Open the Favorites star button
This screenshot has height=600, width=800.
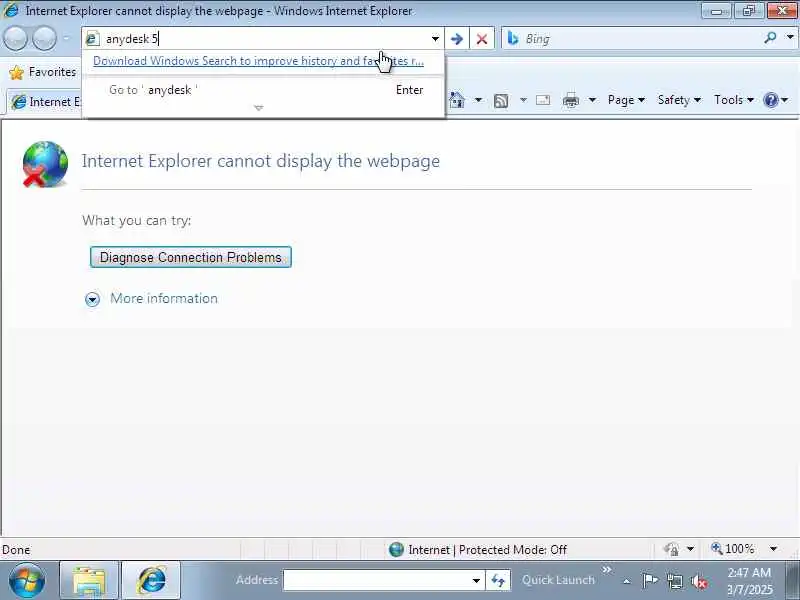pos(43,72)
